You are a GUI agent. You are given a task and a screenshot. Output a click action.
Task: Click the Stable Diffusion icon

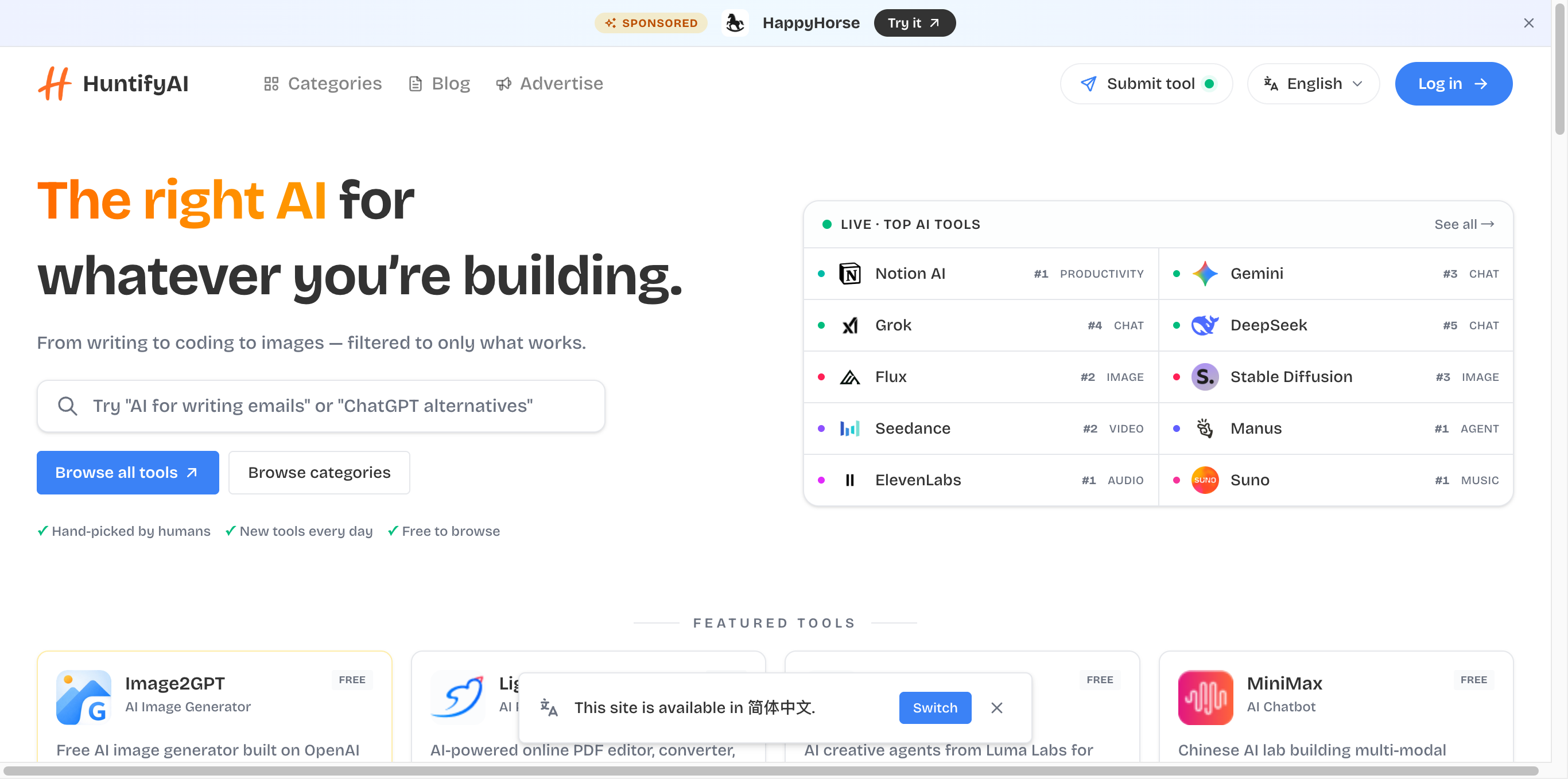click(1205, 377)
